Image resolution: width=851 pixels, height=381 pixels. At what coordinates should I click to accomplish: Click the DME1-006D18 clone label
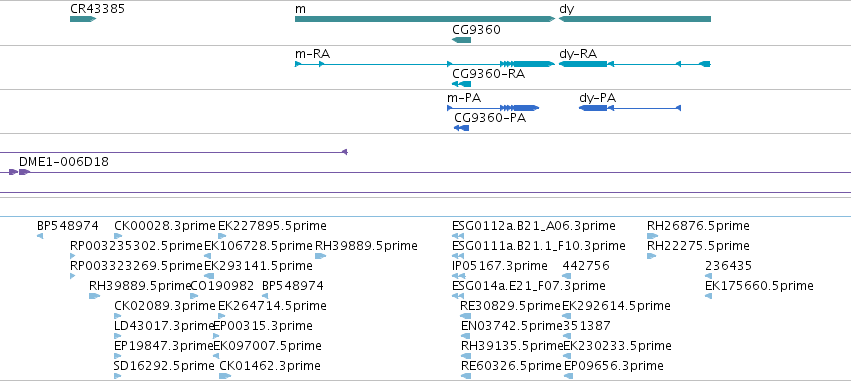coord(63,162)
